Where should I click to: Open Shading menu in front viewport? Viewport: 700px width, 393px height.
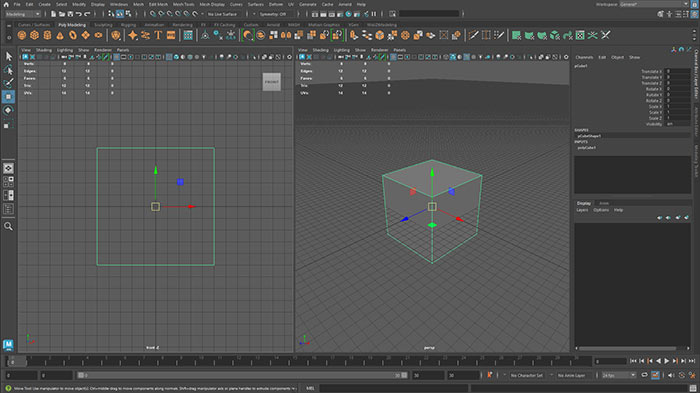(x=44, y=50)
